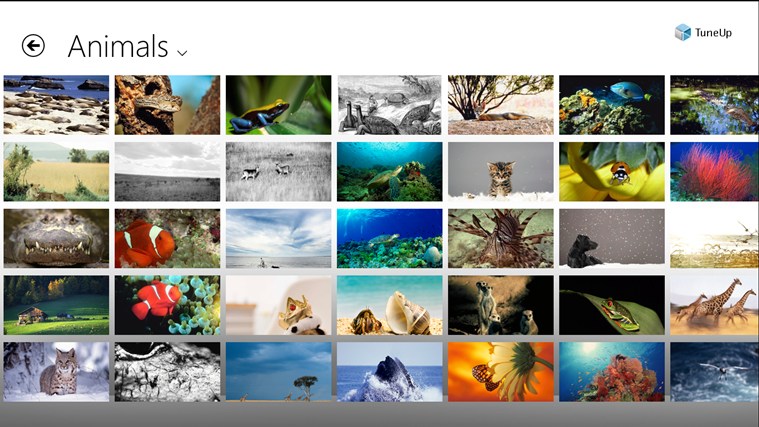Open the black bear in snow thumbnail

coord(611,238)
